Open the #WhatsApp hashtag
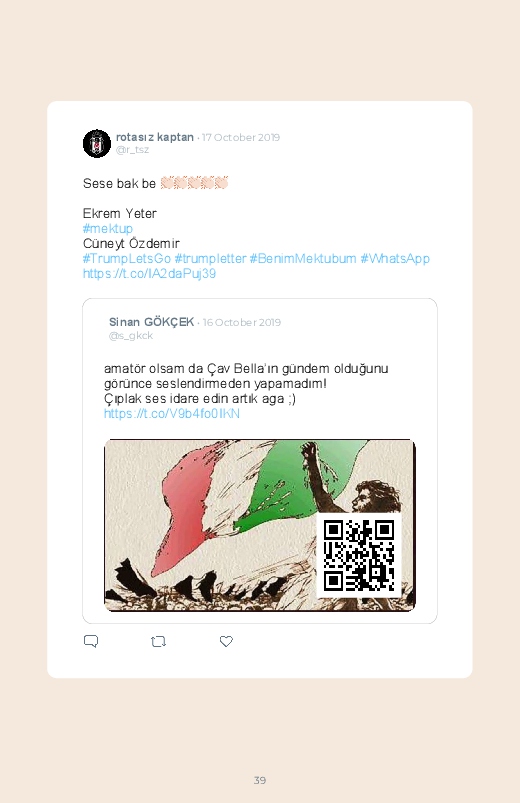520x803 pixels. [x=395, y=259]
